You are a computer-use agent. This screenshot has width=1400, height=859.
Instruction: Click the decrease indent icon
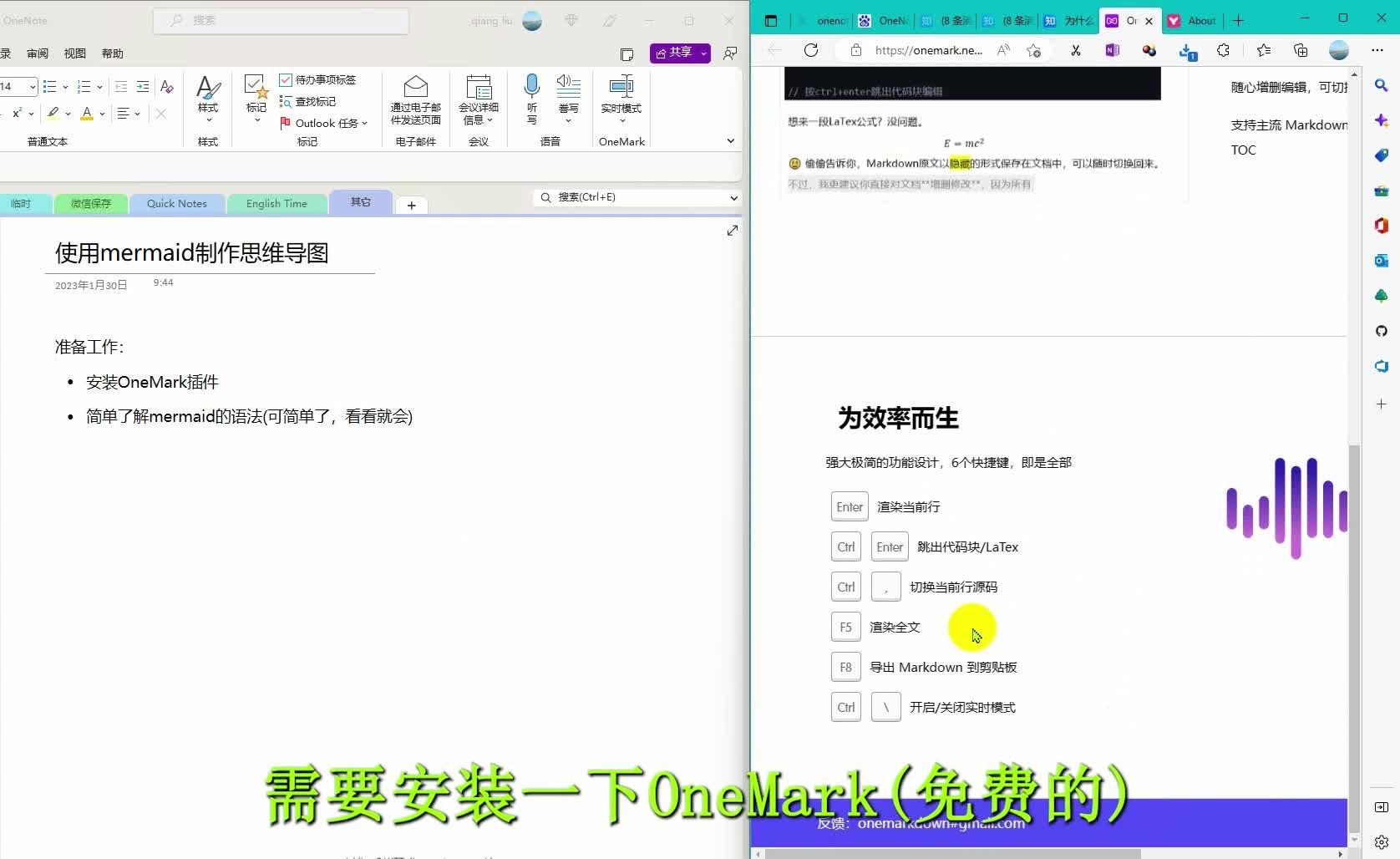121,86
